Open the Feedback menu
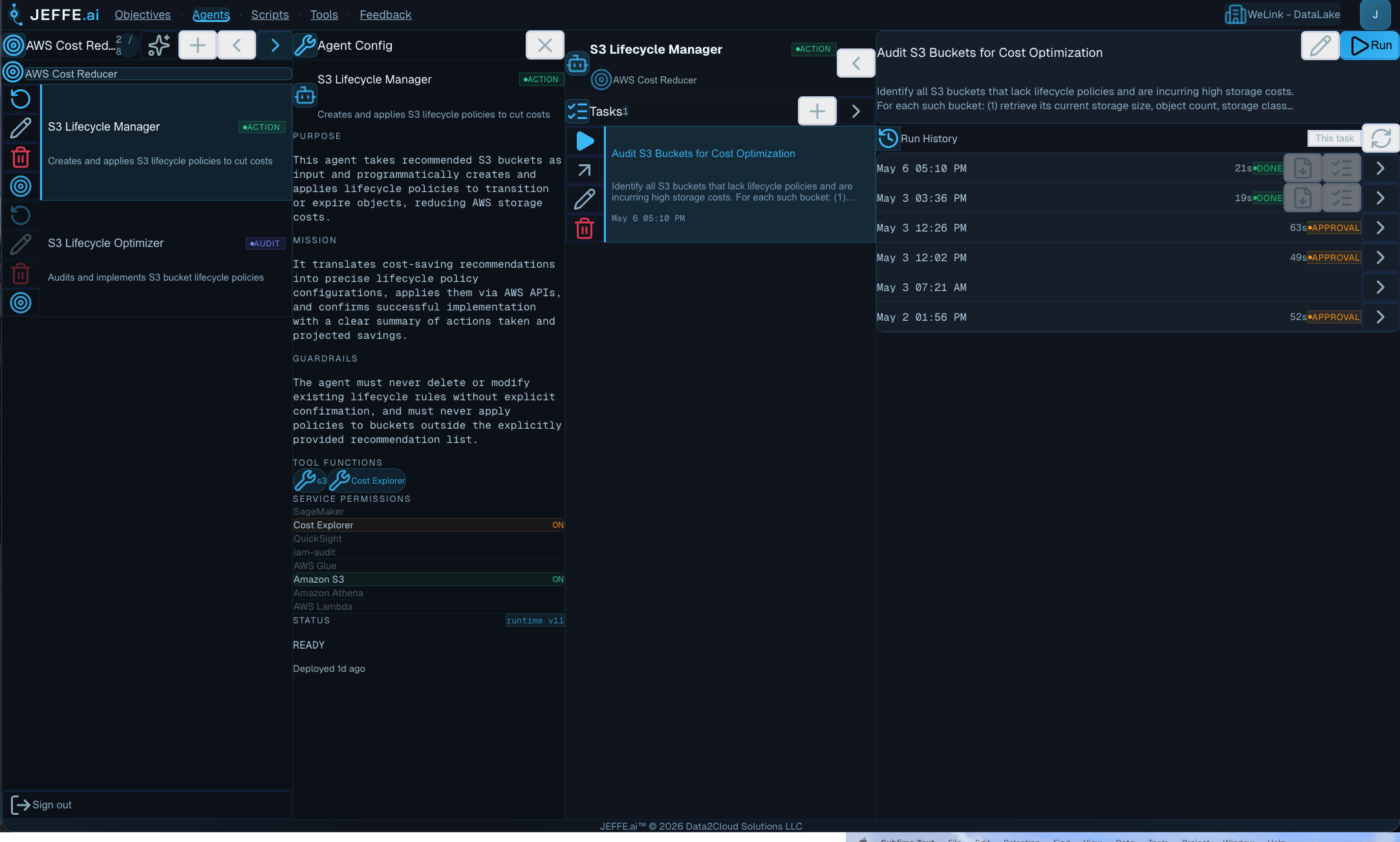Image resolution: width=1400 pixels, height=842 pixels. click(385, 14)
